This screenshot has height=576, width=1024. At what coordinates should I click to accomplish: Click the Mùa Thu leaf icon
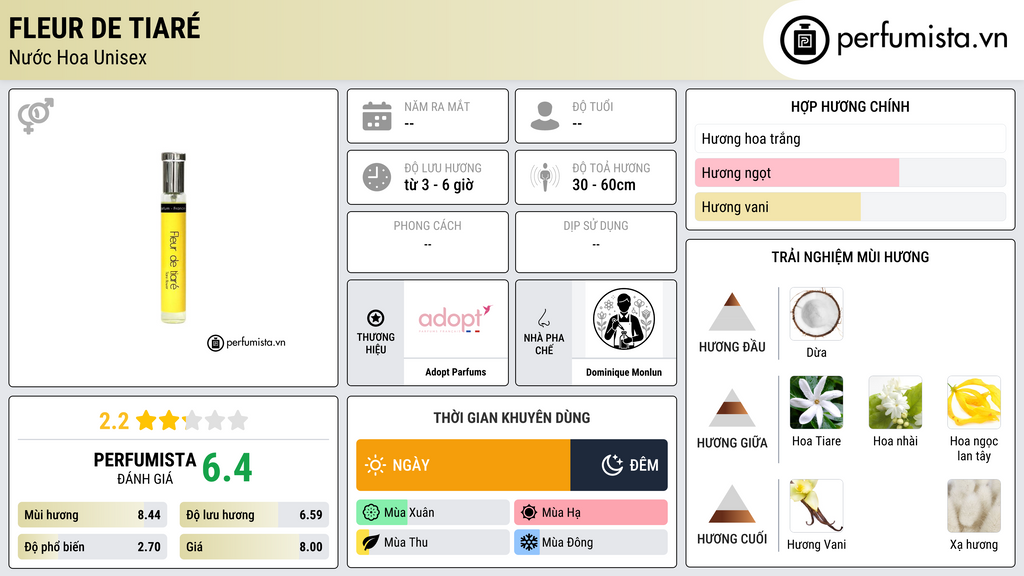click(x=371, y=542)
